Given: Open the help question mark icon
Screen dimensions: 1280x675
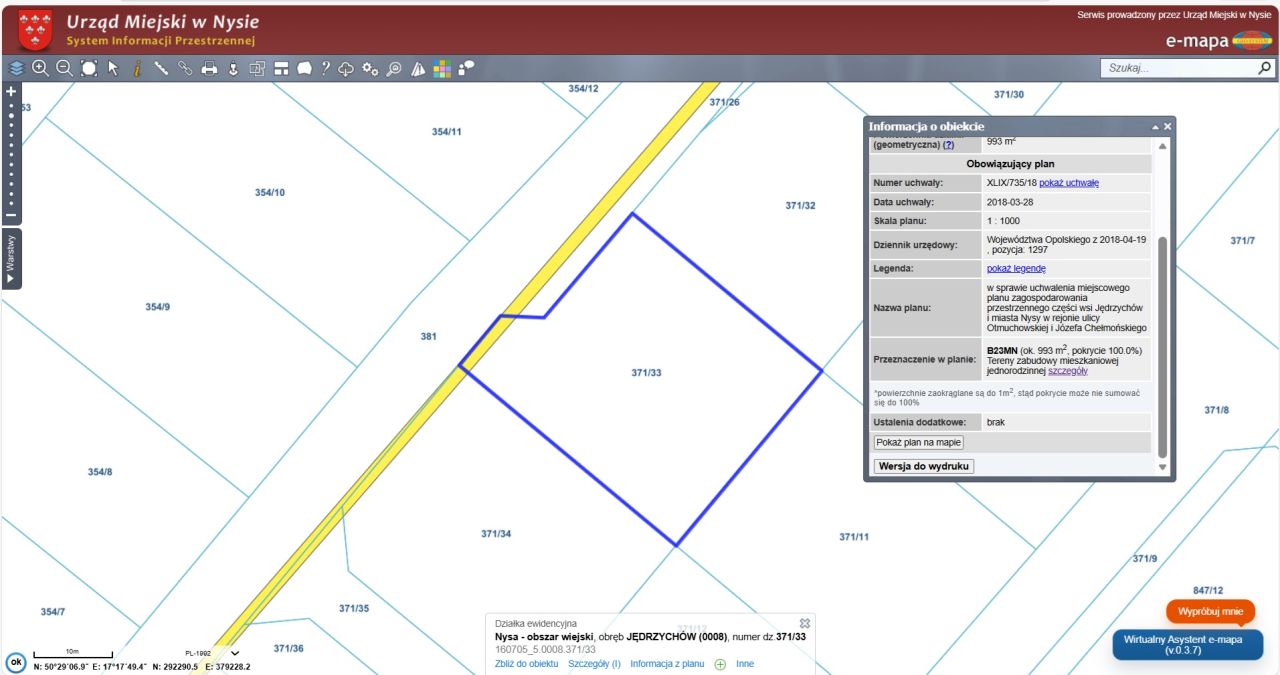Looking at the screenshot, I should click(325, 68).
